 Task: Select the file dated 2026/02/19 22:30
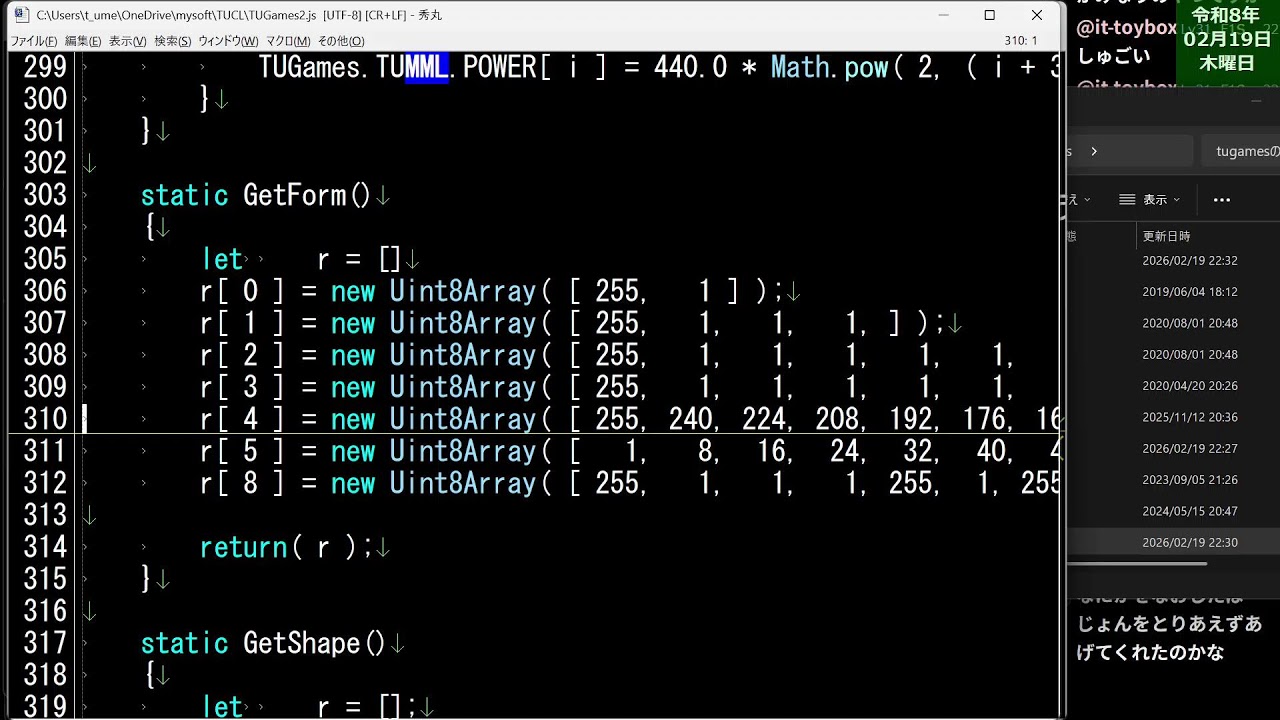(x=1190, y=542)
